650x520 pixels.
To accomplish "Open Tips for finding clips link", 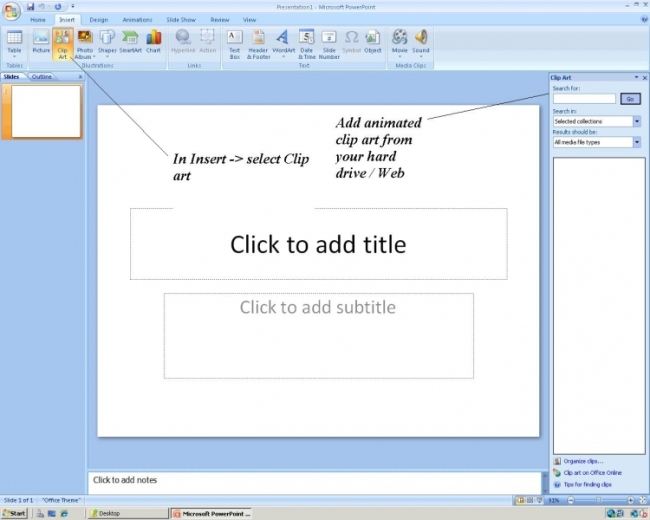I will pyautogui.click(x=587, y=484).
